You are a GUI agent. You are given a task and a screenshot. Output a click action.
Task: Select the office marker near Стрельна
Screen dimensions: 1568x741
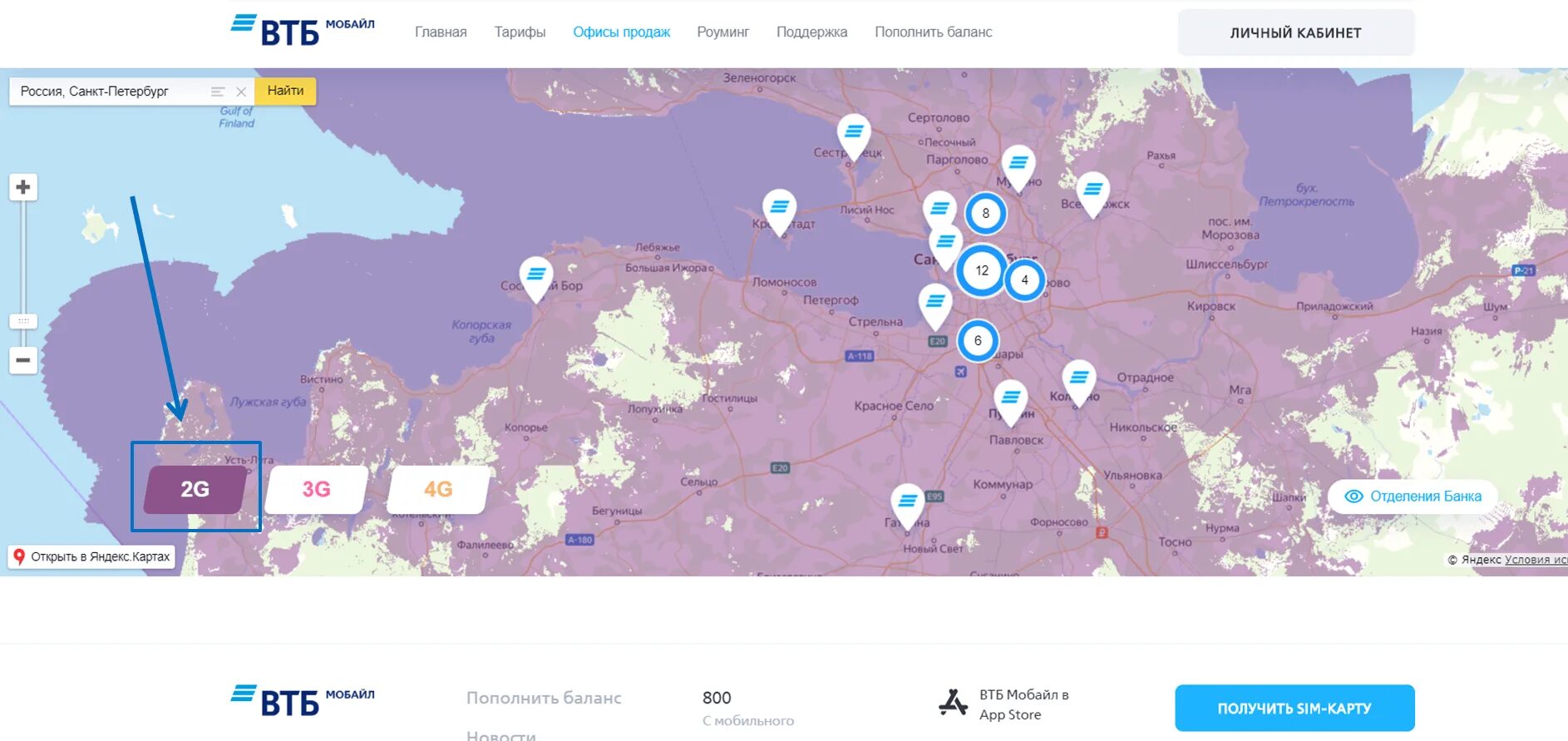point(935,306)
